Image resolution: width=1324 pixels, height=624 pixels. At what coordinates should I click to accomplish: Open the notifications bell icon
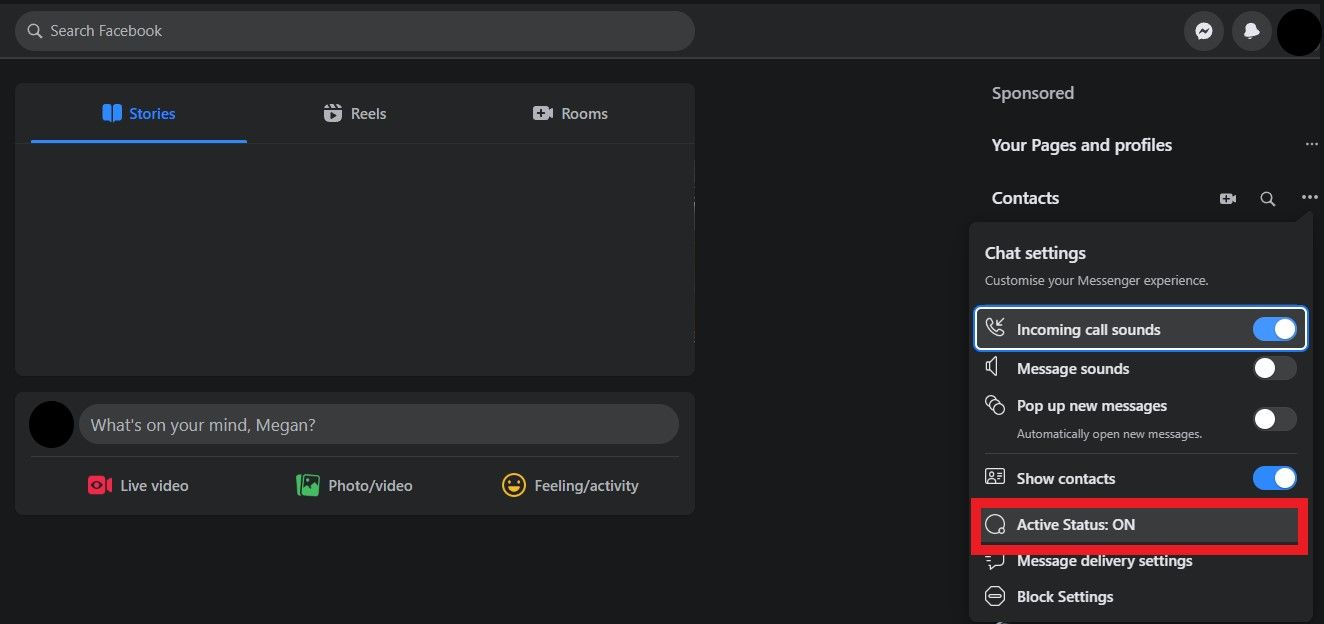click(1251, 31)
